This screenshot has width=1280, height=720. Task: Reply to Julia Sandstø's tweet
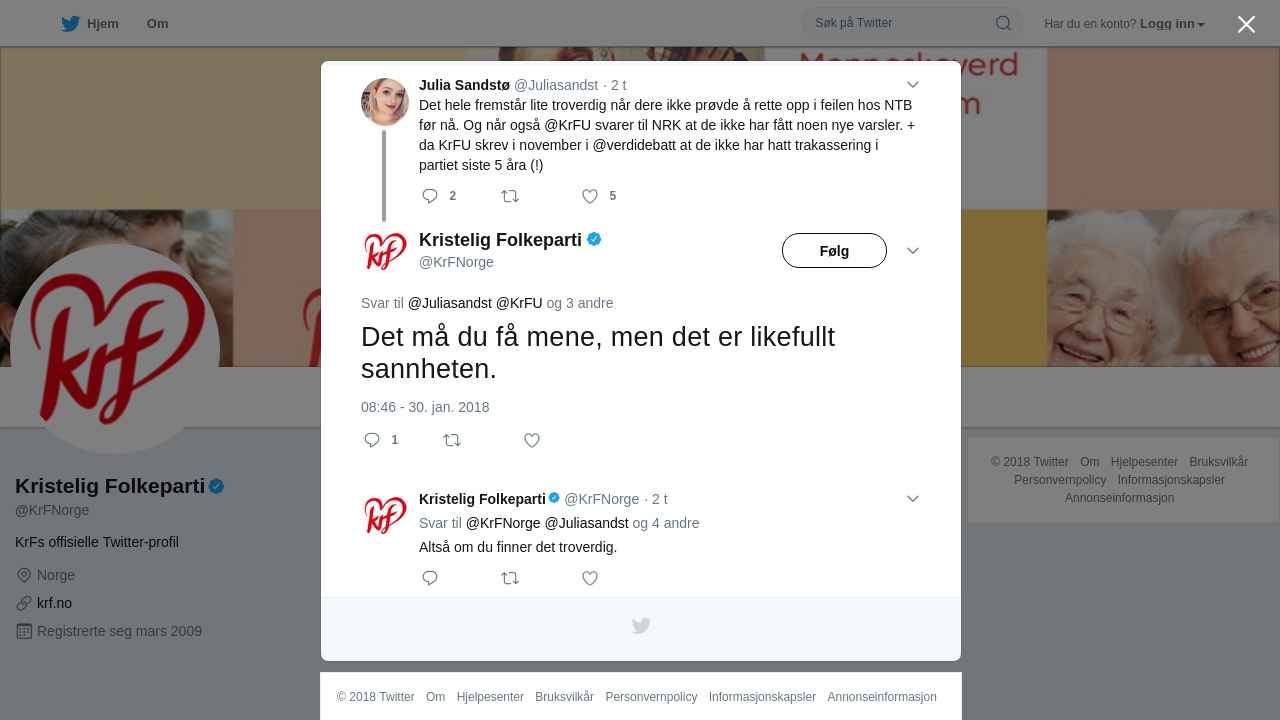(430, 196)
